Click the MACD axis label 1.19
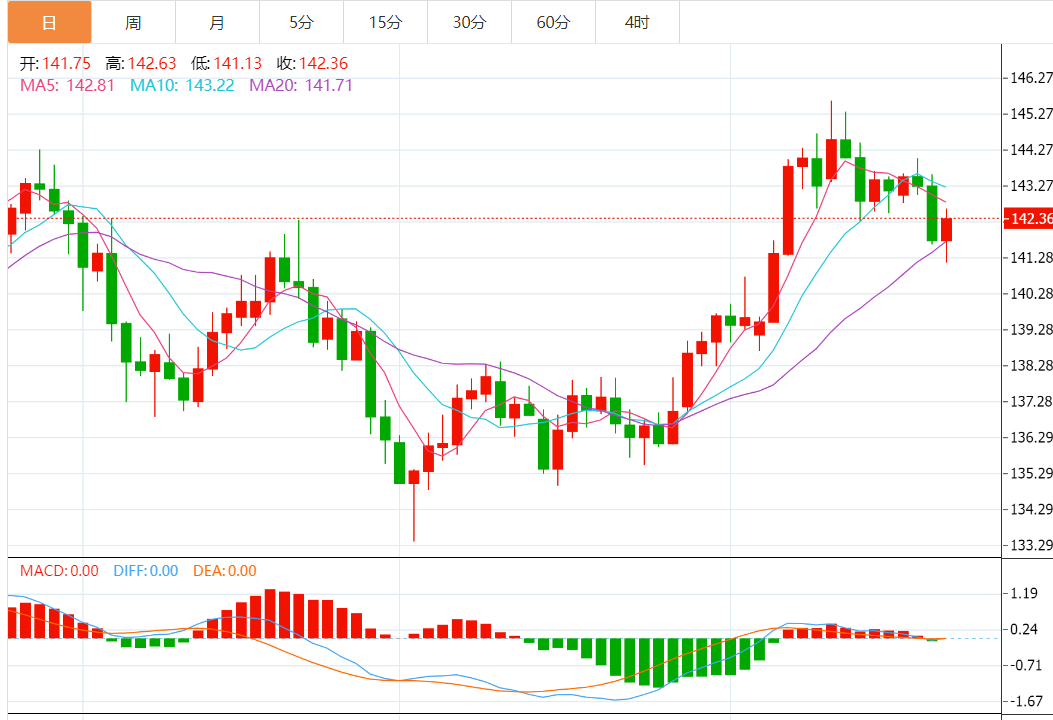Screen dimensions: 1053x720 click(1024, 593)
